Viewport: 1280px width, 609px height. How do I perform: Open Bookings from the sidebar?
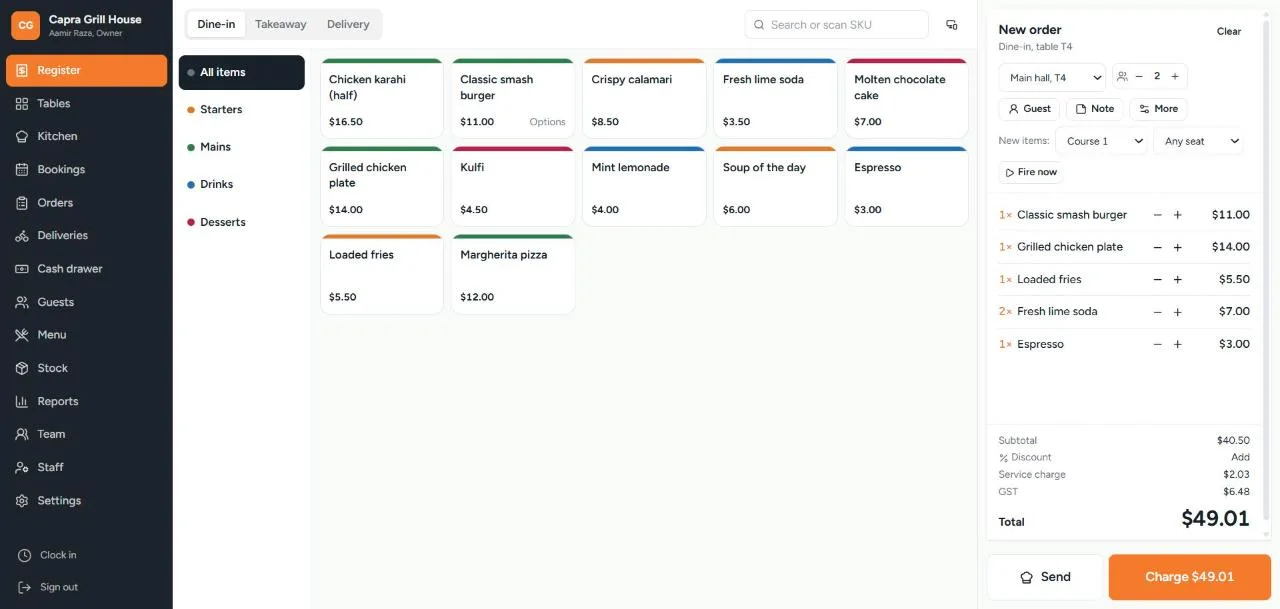click(86, 169)
